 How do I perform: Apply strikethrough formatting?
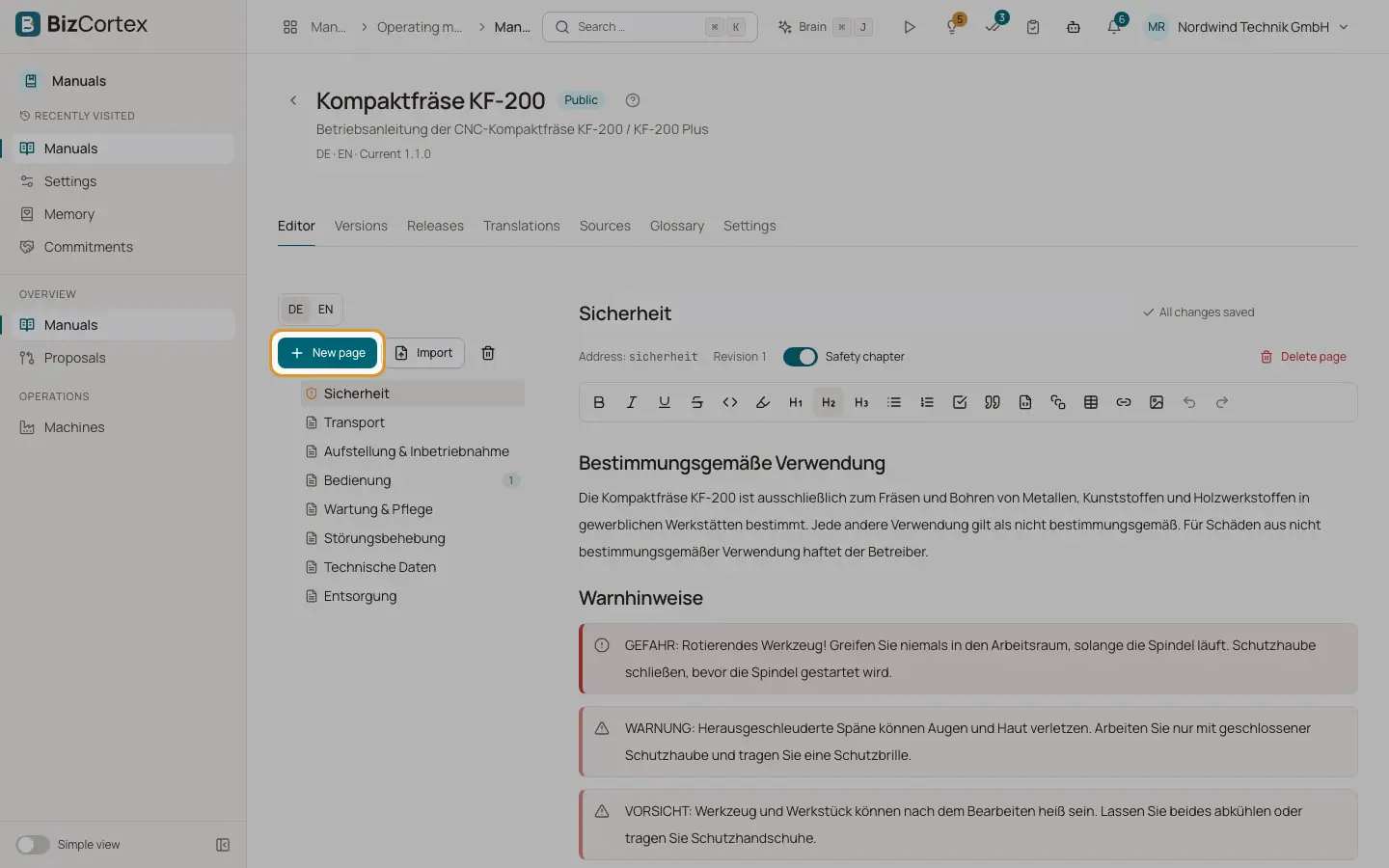(697, 402)
